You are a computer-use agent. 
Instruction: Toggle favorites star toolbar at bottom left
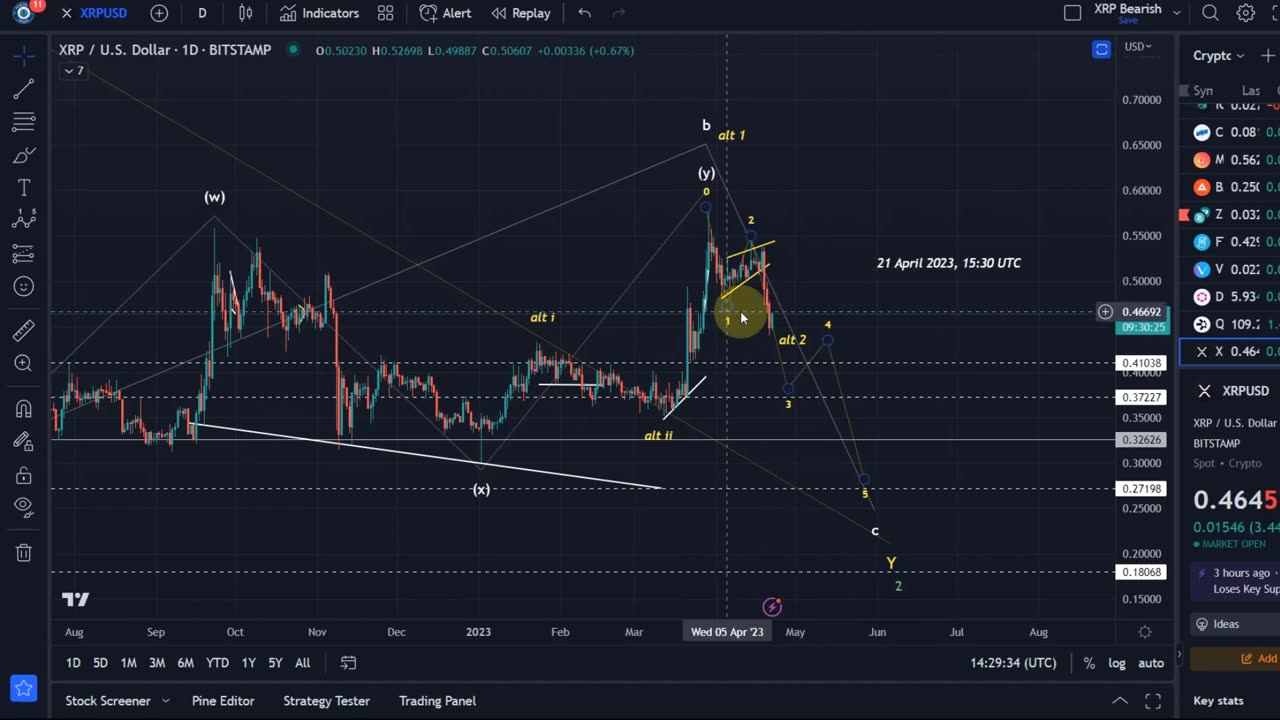[x=24, y=688]
